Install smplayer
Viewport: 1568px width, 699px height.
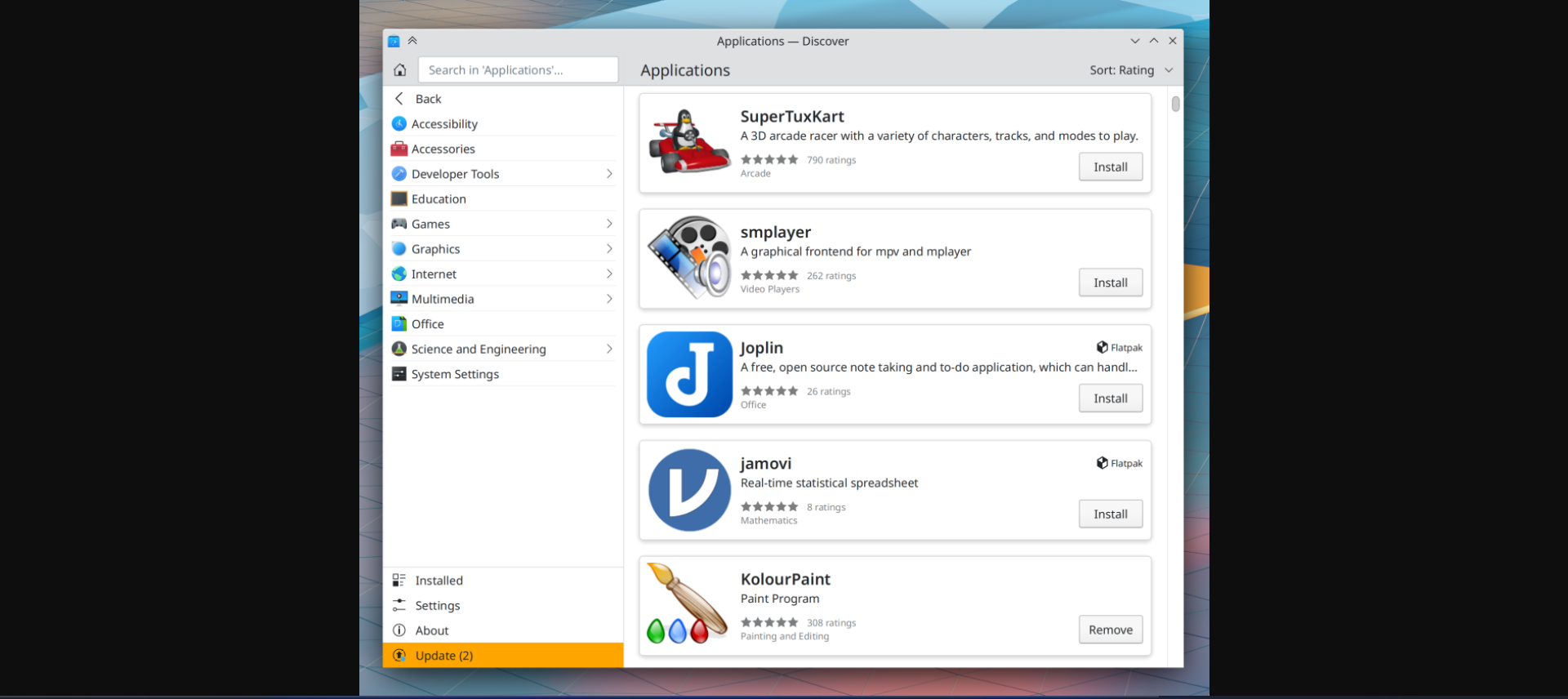(x=1111, y=283)
